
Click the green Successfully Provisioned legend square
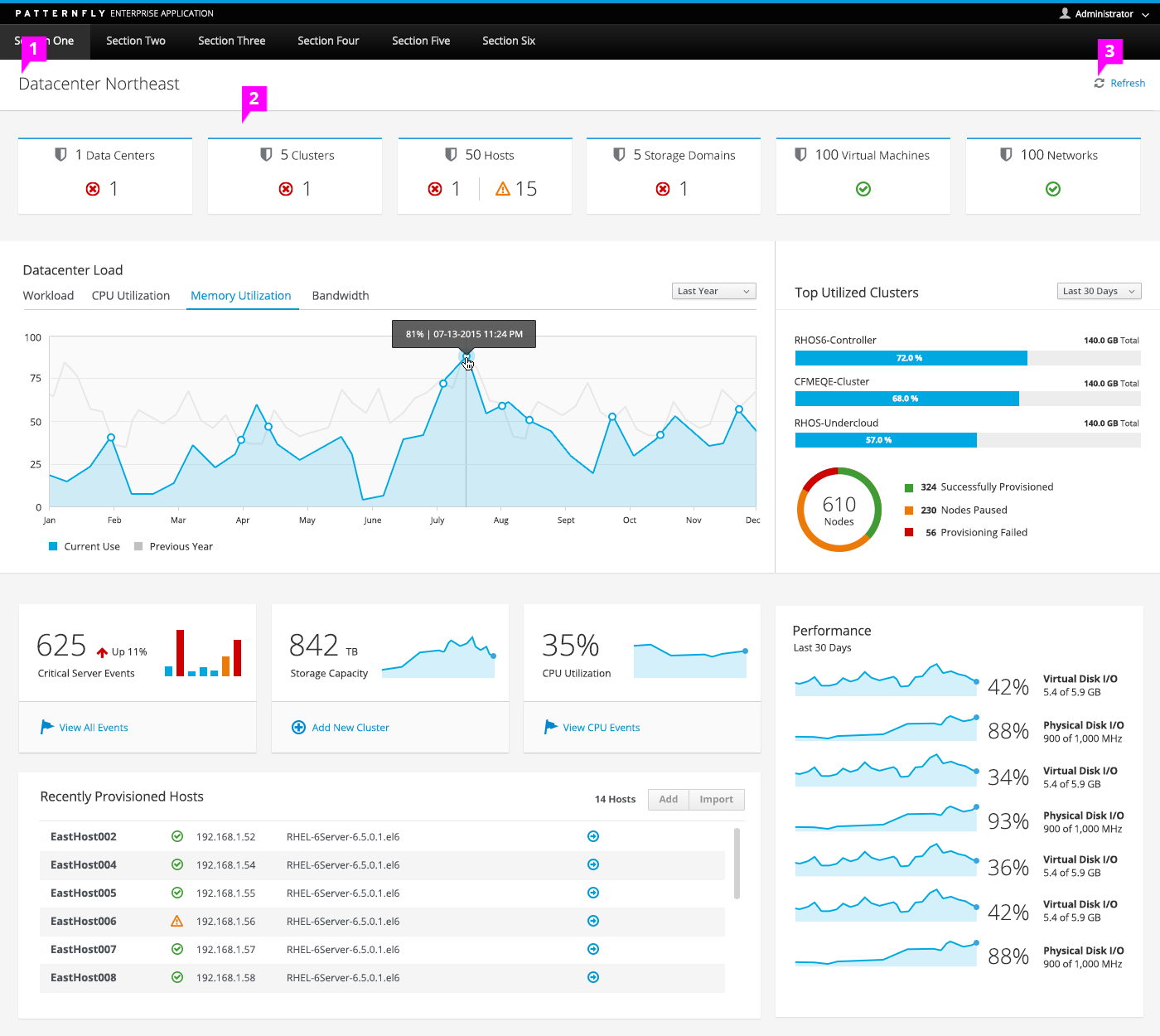click(x=909, y=487)
